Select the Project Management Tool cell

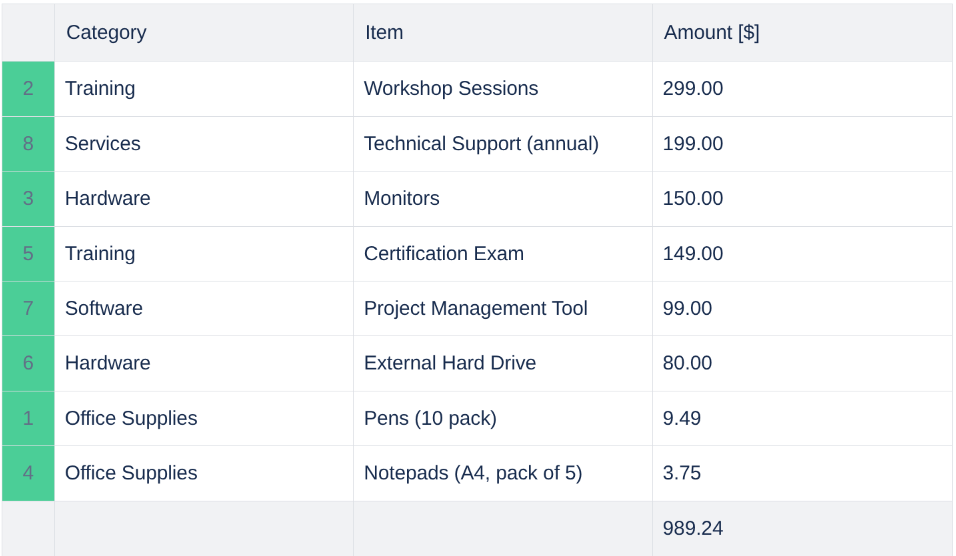tap(476, 309)
